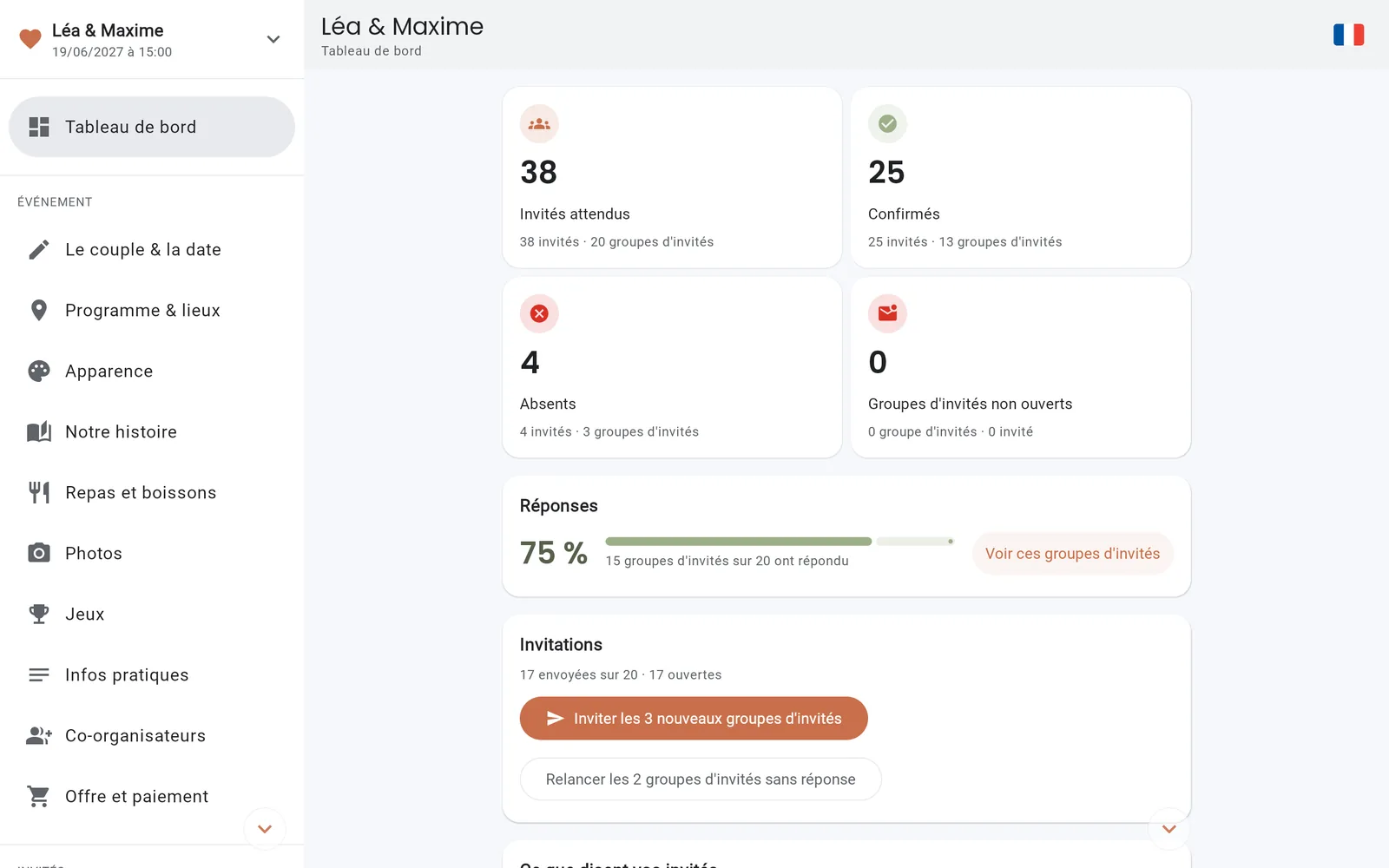This screenshot has height=868, width=1389.
Task: Click the lines icon for Infos pratiques
Action: pos(39,675)
